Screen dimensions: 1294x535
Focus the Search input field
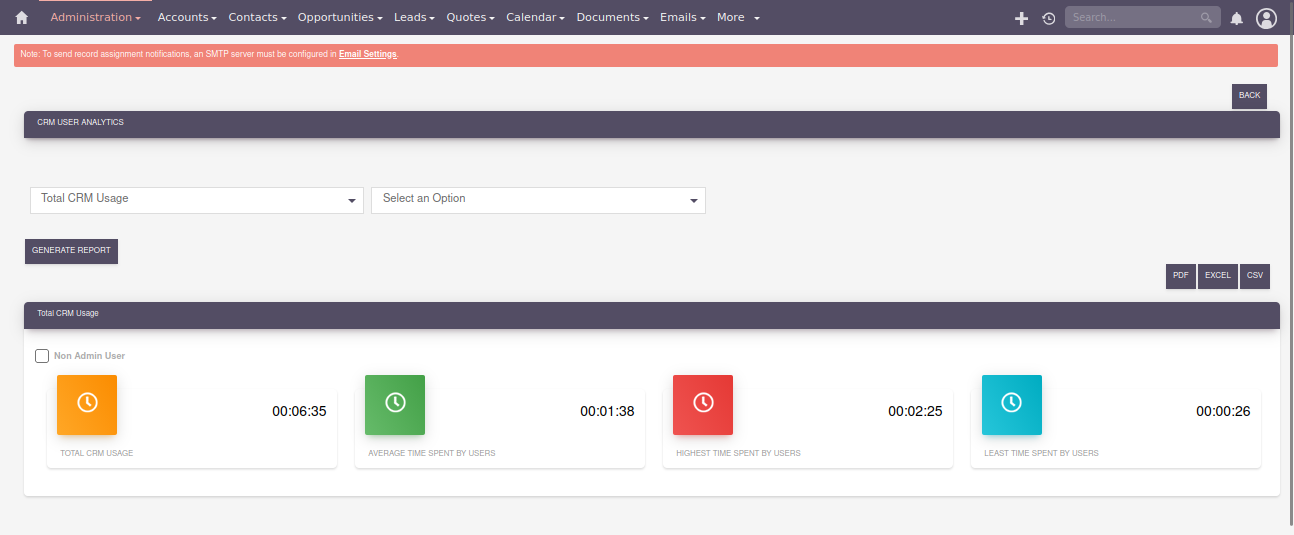1133,18
